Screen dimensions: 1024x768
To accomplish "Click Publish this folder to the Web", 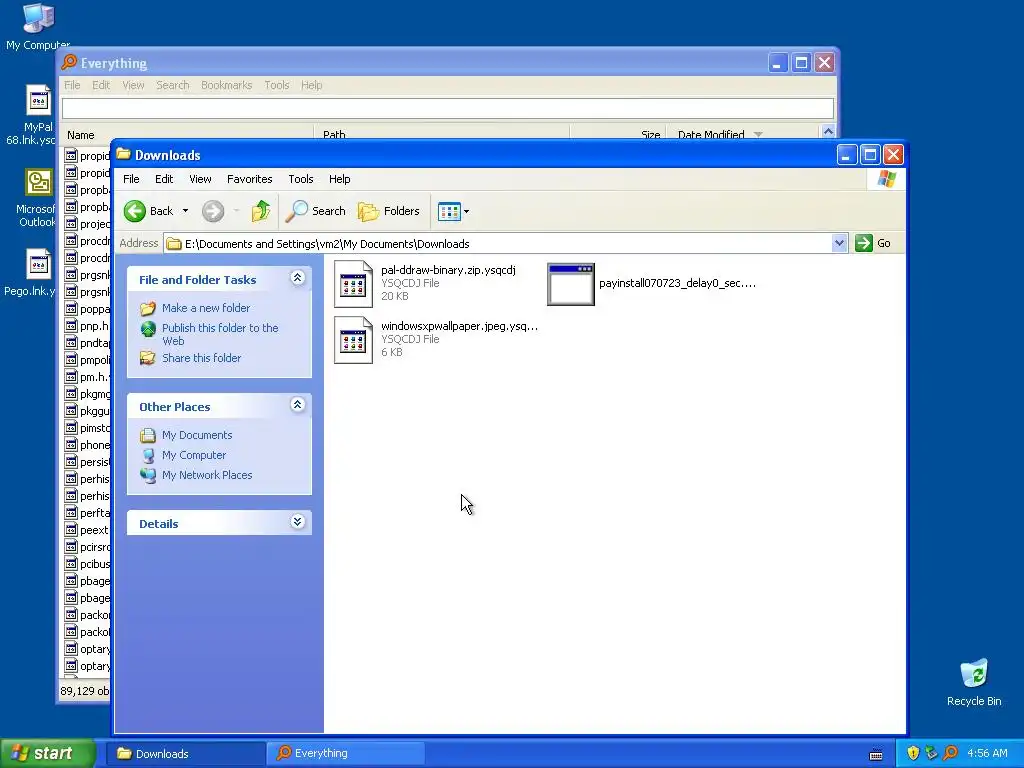I will [220, 334].
